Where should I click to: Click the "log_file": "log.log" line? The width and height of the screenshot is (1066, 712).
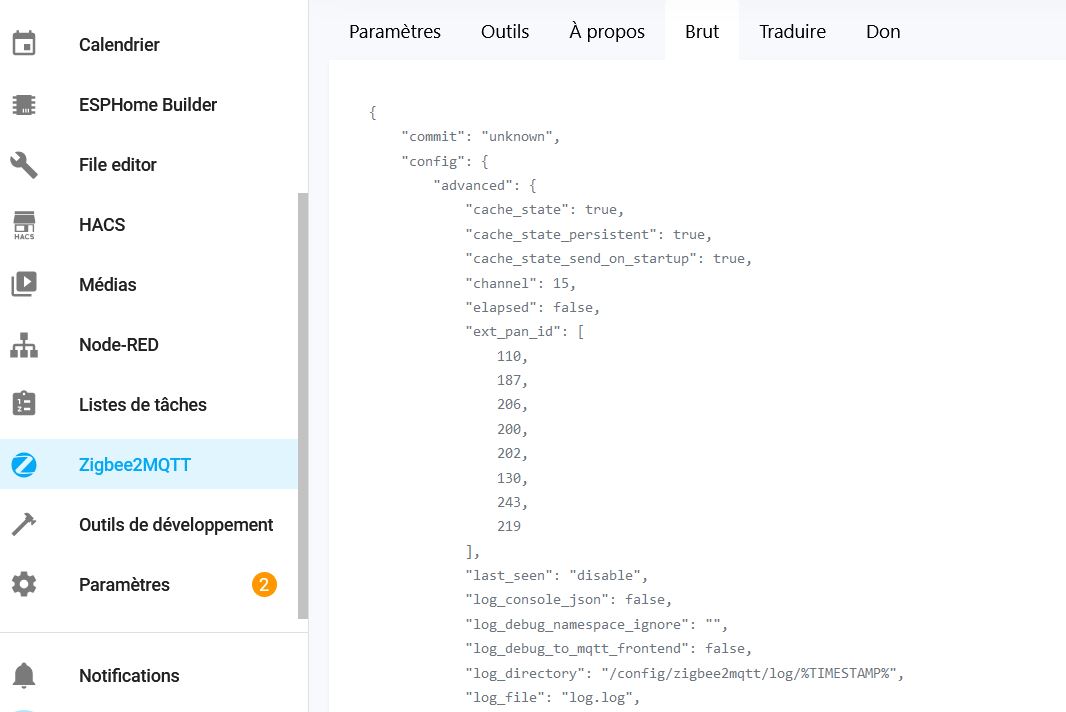click(553, 698)
